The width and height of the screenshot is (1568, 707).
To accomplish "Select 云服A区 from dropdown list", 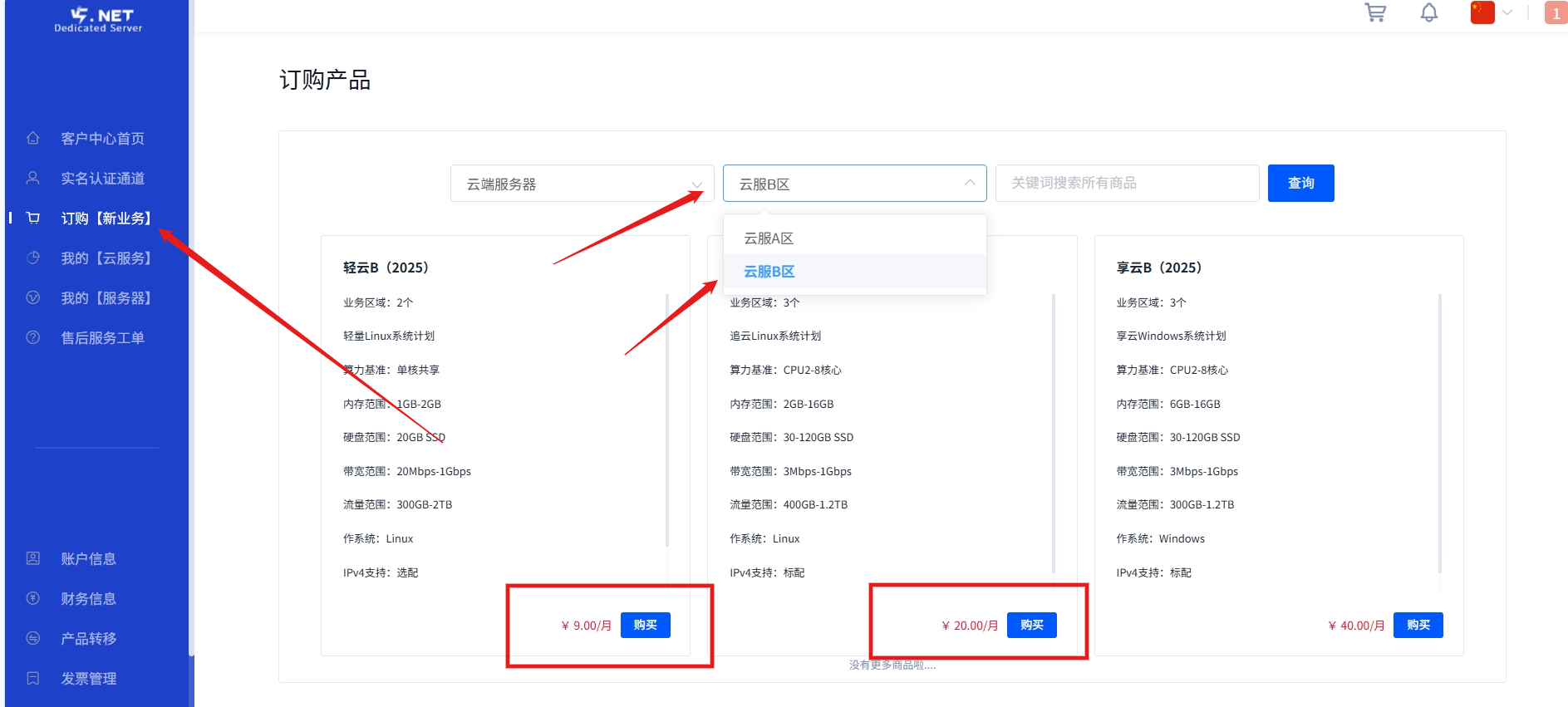I will click(769, 238).
